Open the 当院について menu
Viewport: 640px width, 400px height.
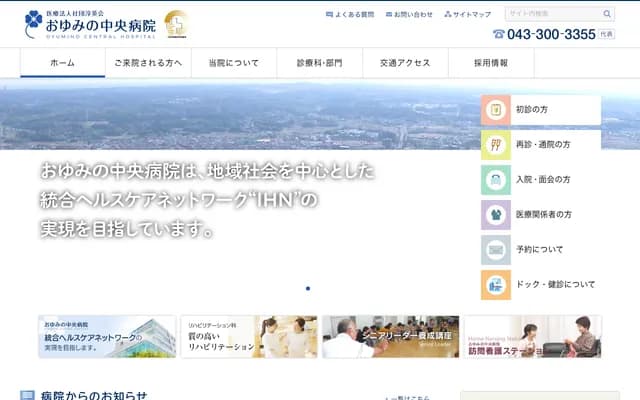tap(234, 63)
